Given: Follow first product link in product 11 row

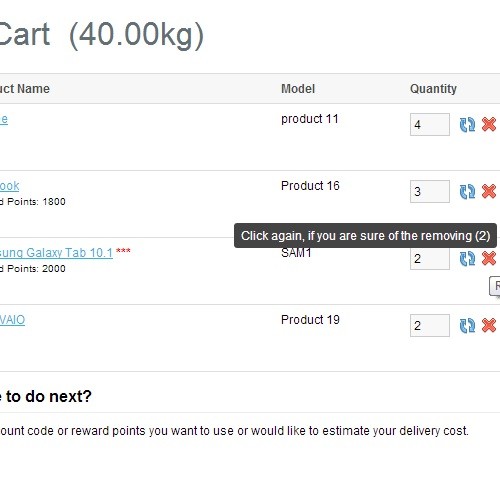Looking at the screenshot, I should click(4, 119).
